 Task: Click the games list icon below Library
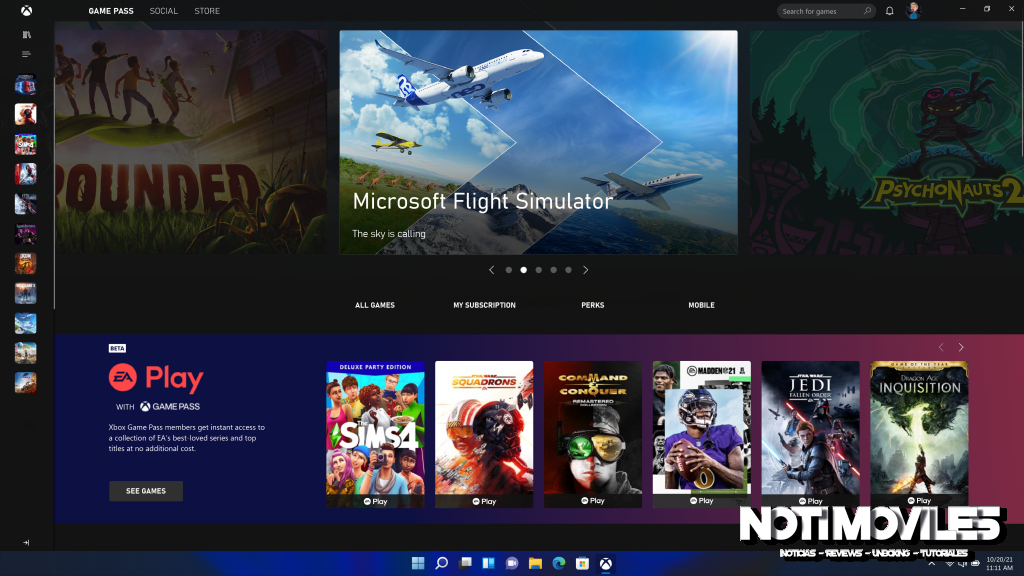26,54
